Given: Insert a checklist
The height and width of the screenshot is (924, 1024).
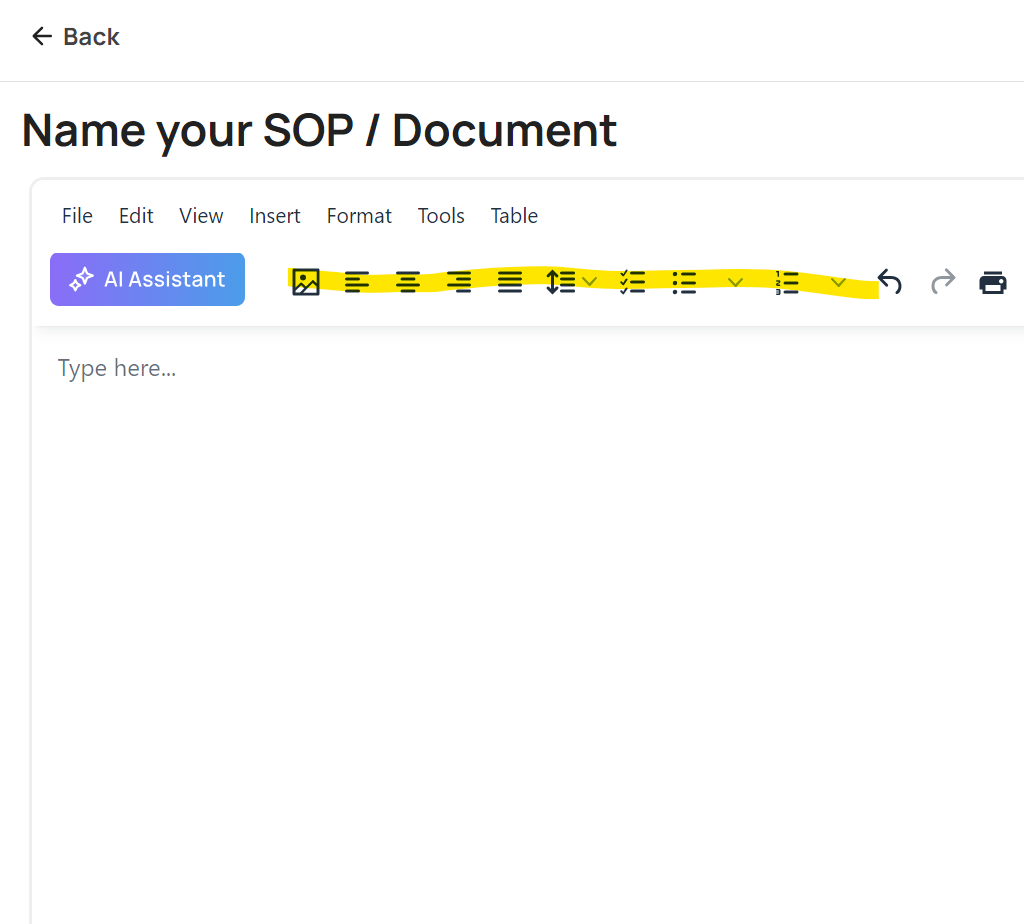Looking at the screenshot, I should 633,282.
